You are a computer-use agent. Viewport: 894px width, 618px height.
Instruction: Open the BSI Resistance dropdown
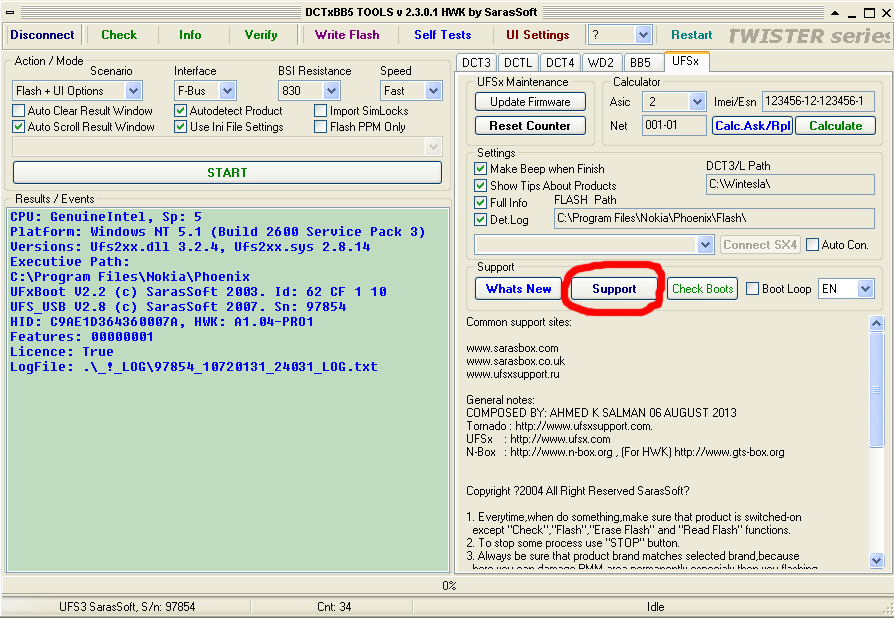coord(331,91)
